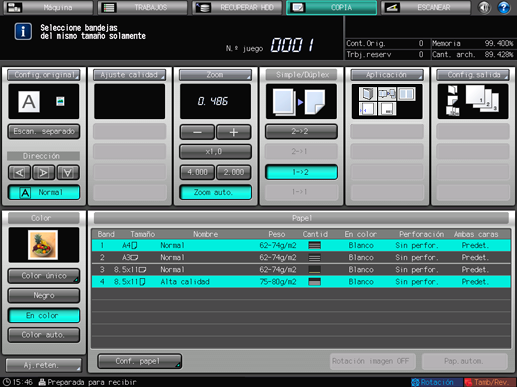517x387 pixels.
Task: Select the left-rotated A direction icon
Action: [x=20, y=172]
